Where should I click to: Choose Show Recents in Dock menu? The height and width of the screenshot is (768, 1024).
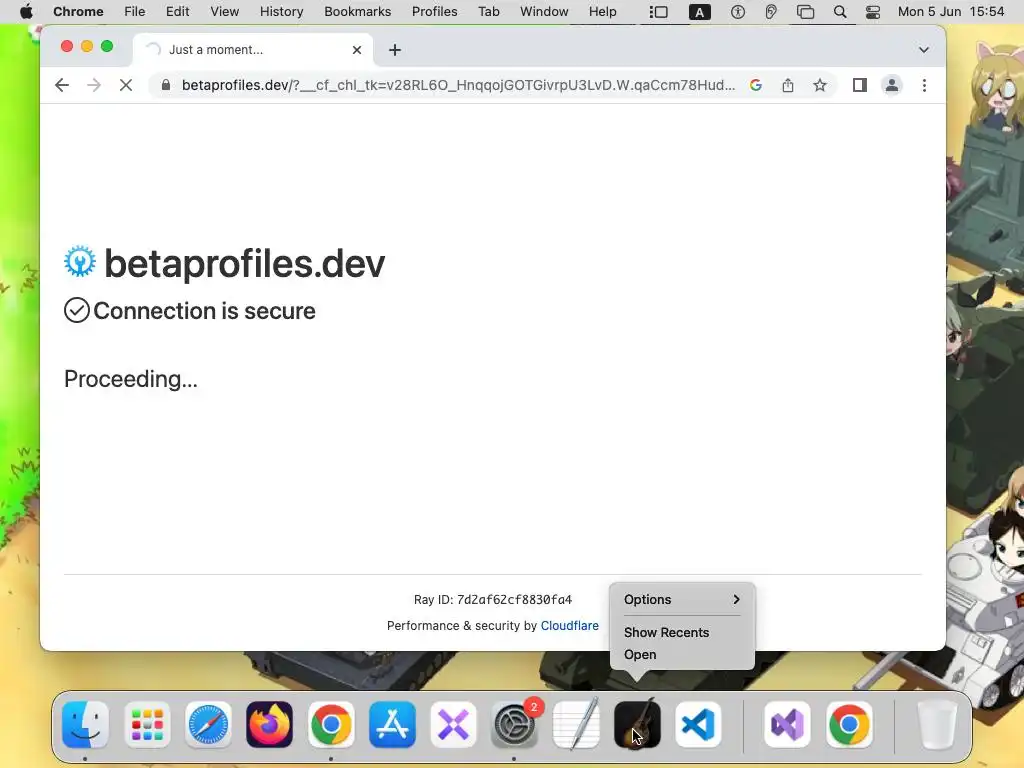(666, 632)
